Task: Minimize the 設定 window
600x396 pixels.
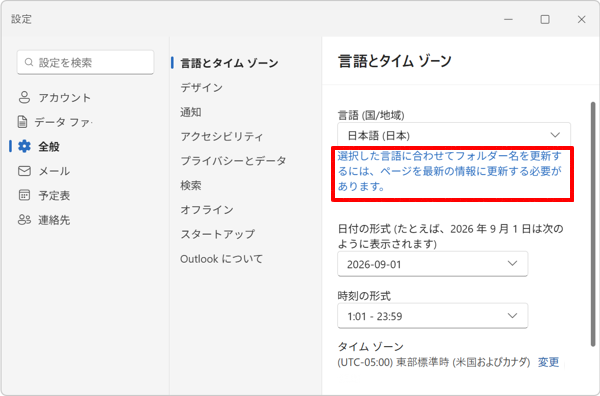Action: pyautogui.click(x=508, y=19)
